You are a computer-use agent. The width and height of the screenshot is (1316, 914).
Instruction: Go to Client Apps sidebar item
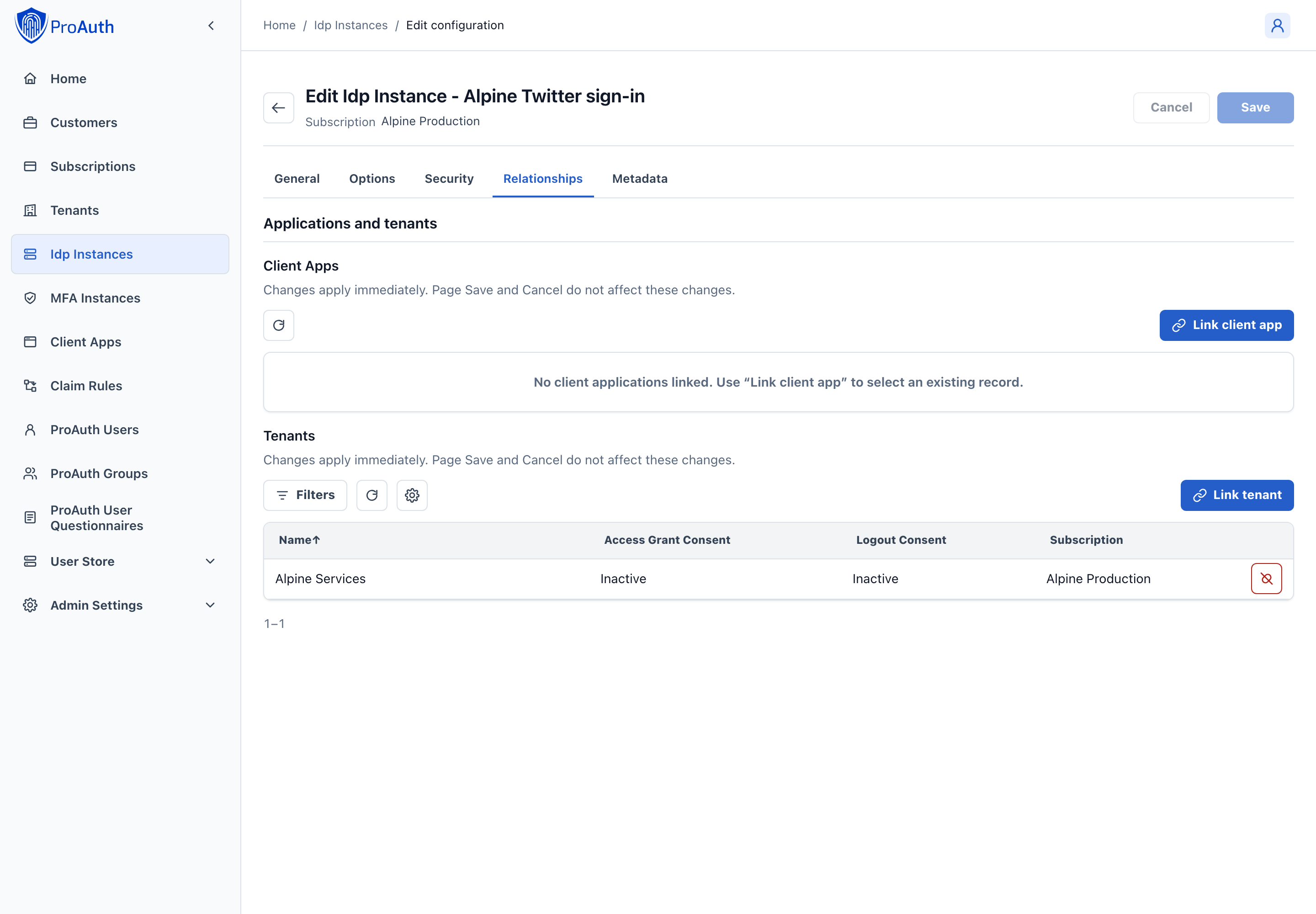tap(120, 342)
